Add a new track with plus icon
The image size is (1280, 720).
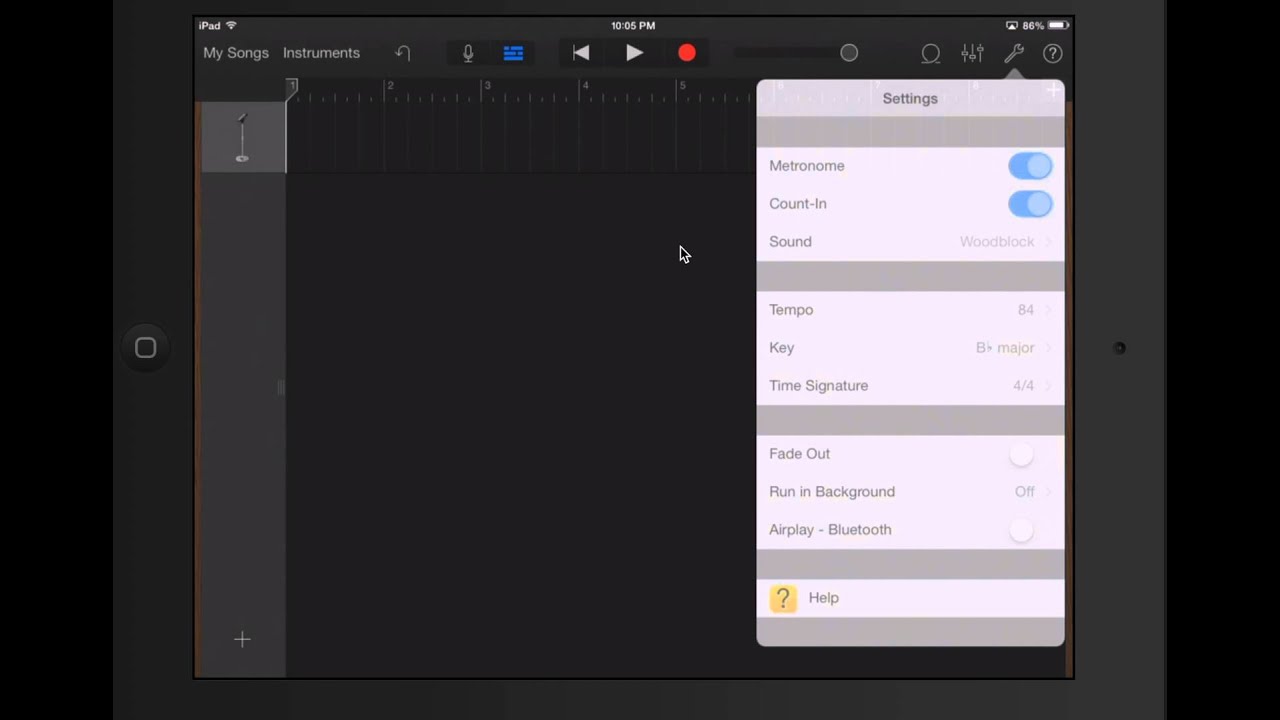pyautogui.click(x=242, y=639)
